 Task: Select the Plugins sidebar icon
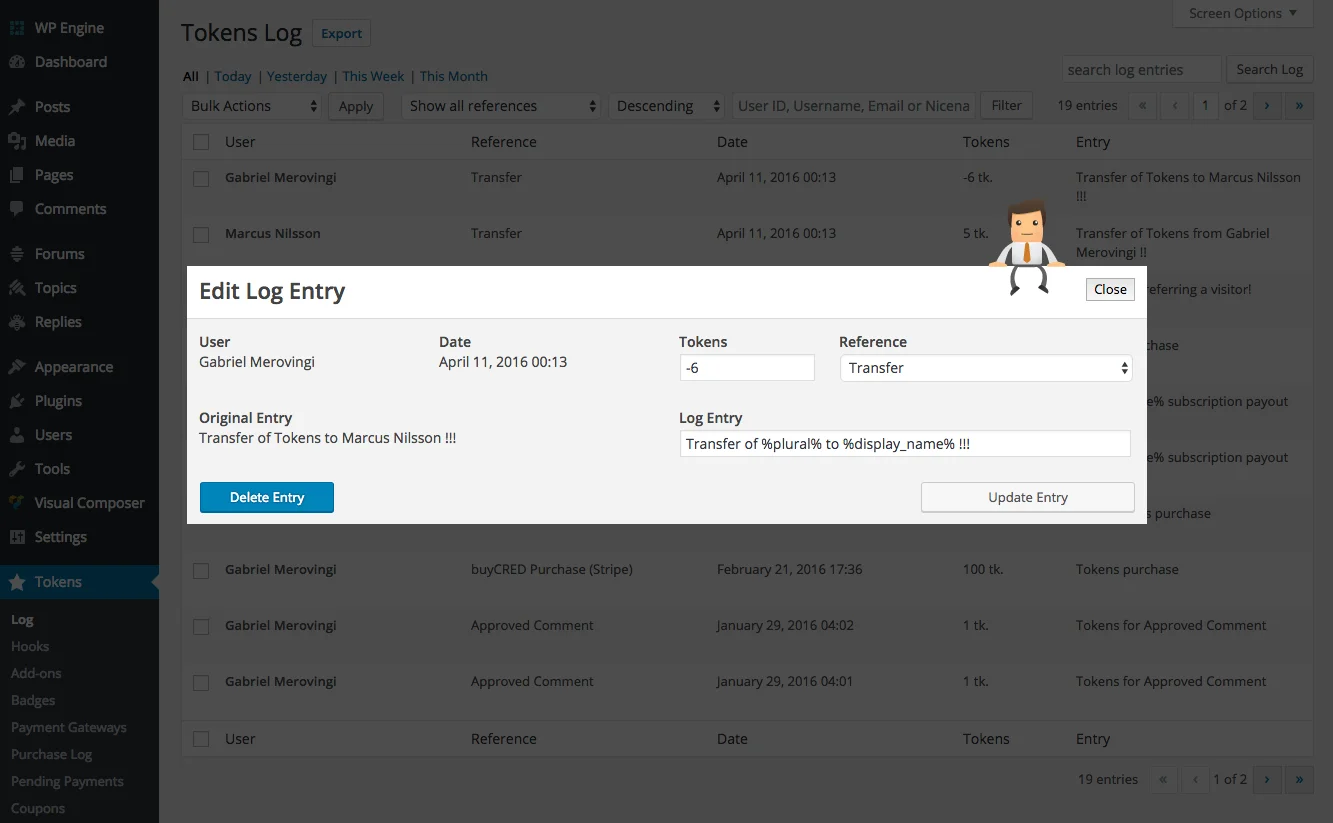point(18,400)
